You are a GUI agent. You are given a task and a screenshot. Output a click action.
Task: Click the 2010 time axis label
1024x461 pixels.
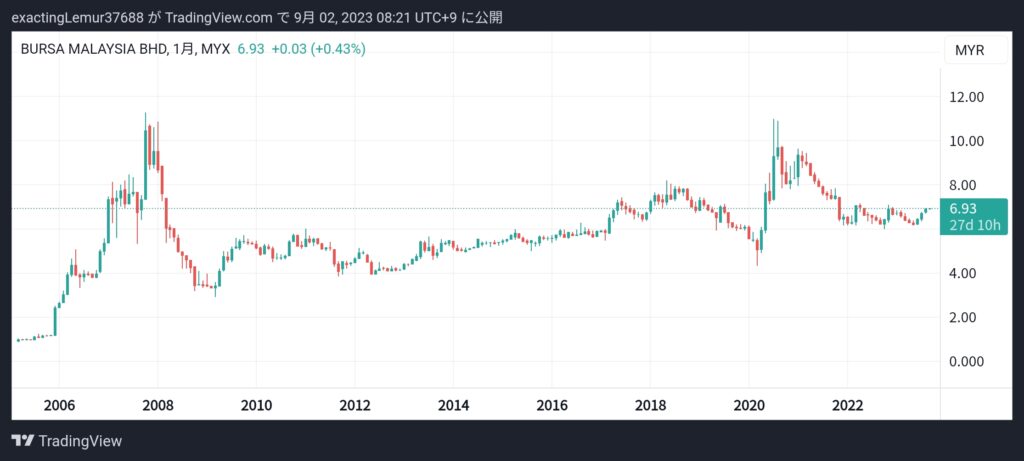(x=257, y=405)
